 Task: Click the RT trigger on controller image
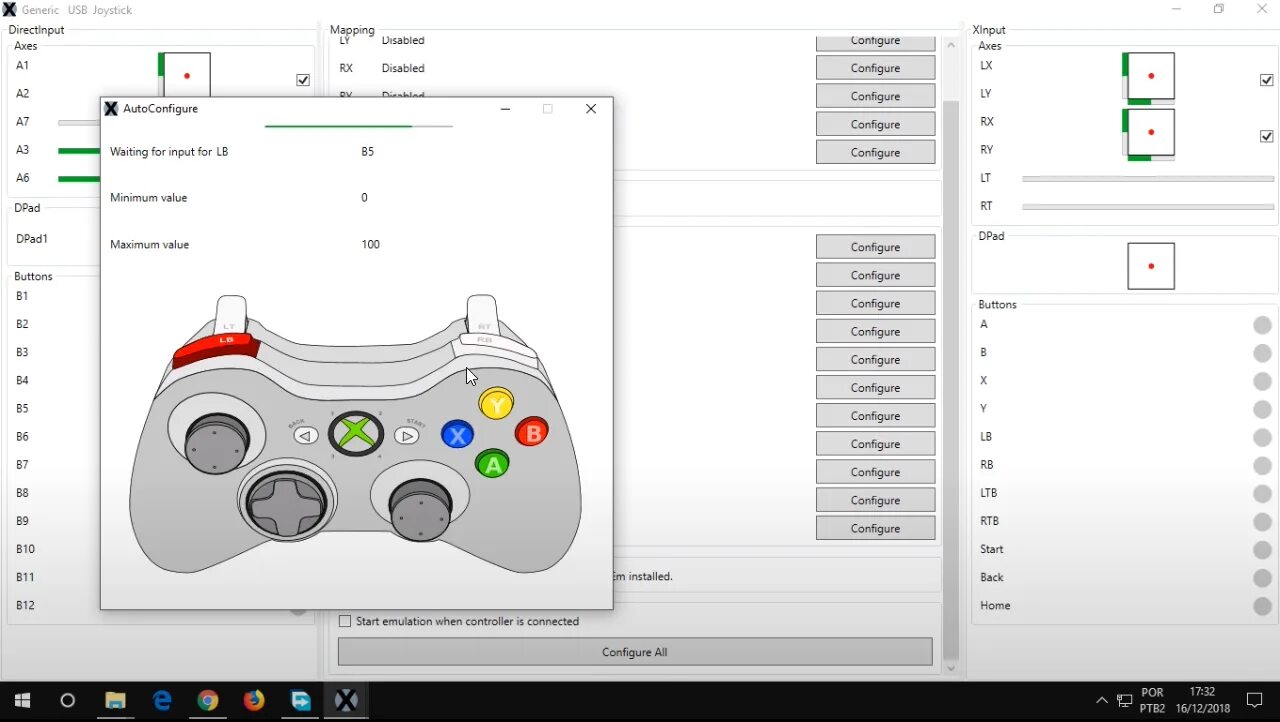click(482, 313)
